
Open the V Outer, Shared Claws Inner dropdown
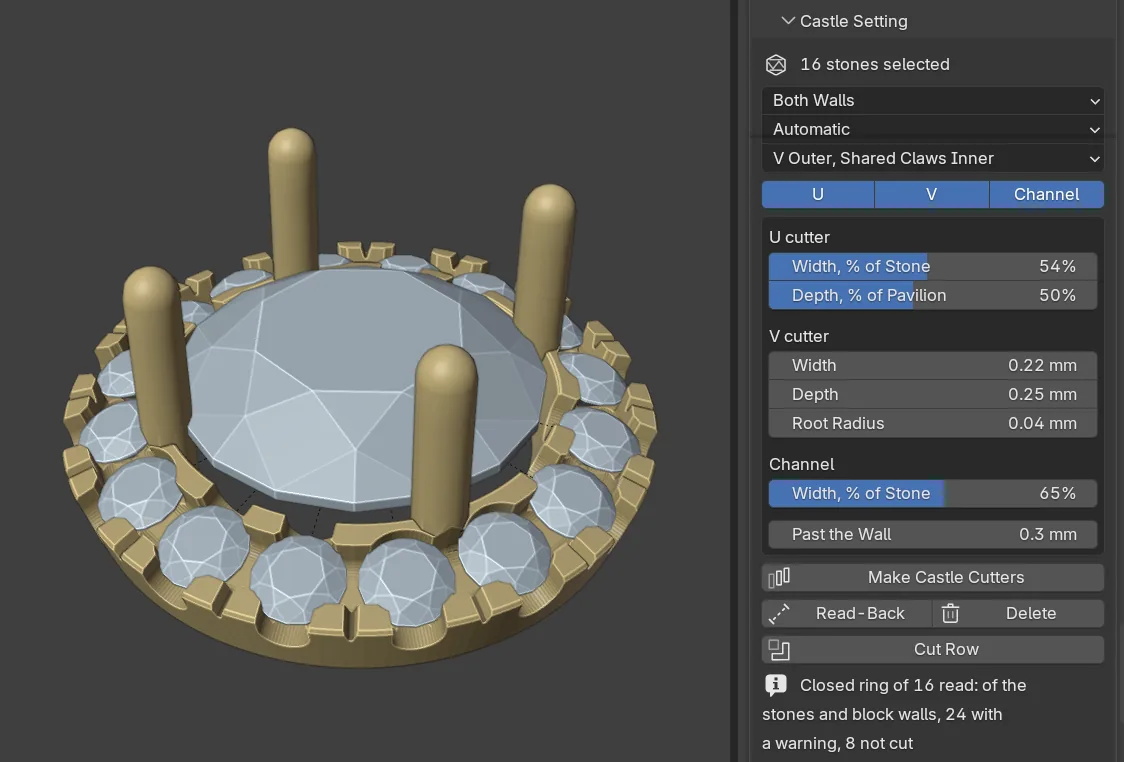933,158
